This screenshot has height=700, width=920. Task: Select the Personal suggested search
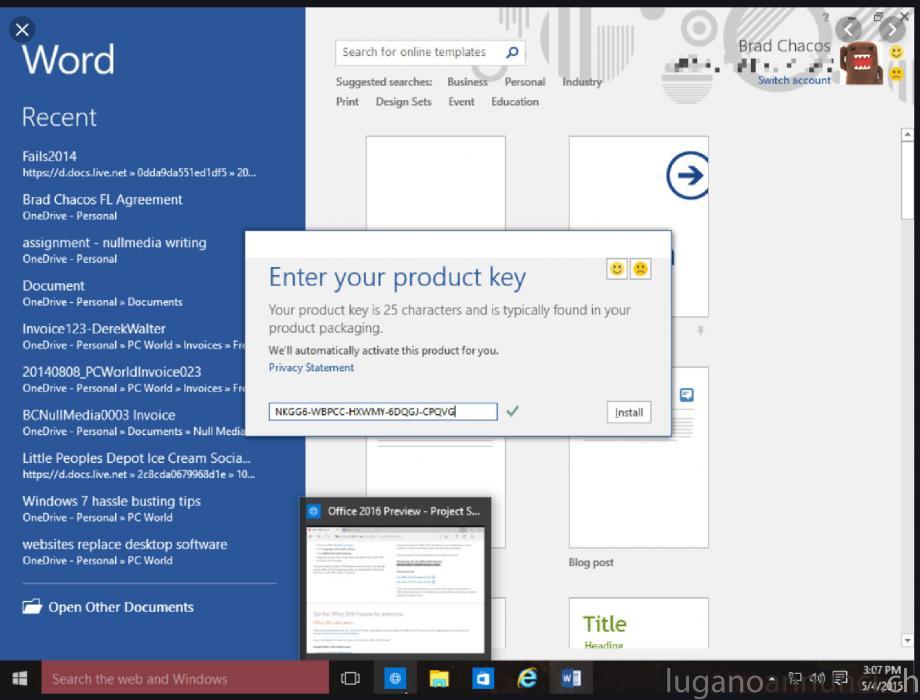(x=525, y=82)
